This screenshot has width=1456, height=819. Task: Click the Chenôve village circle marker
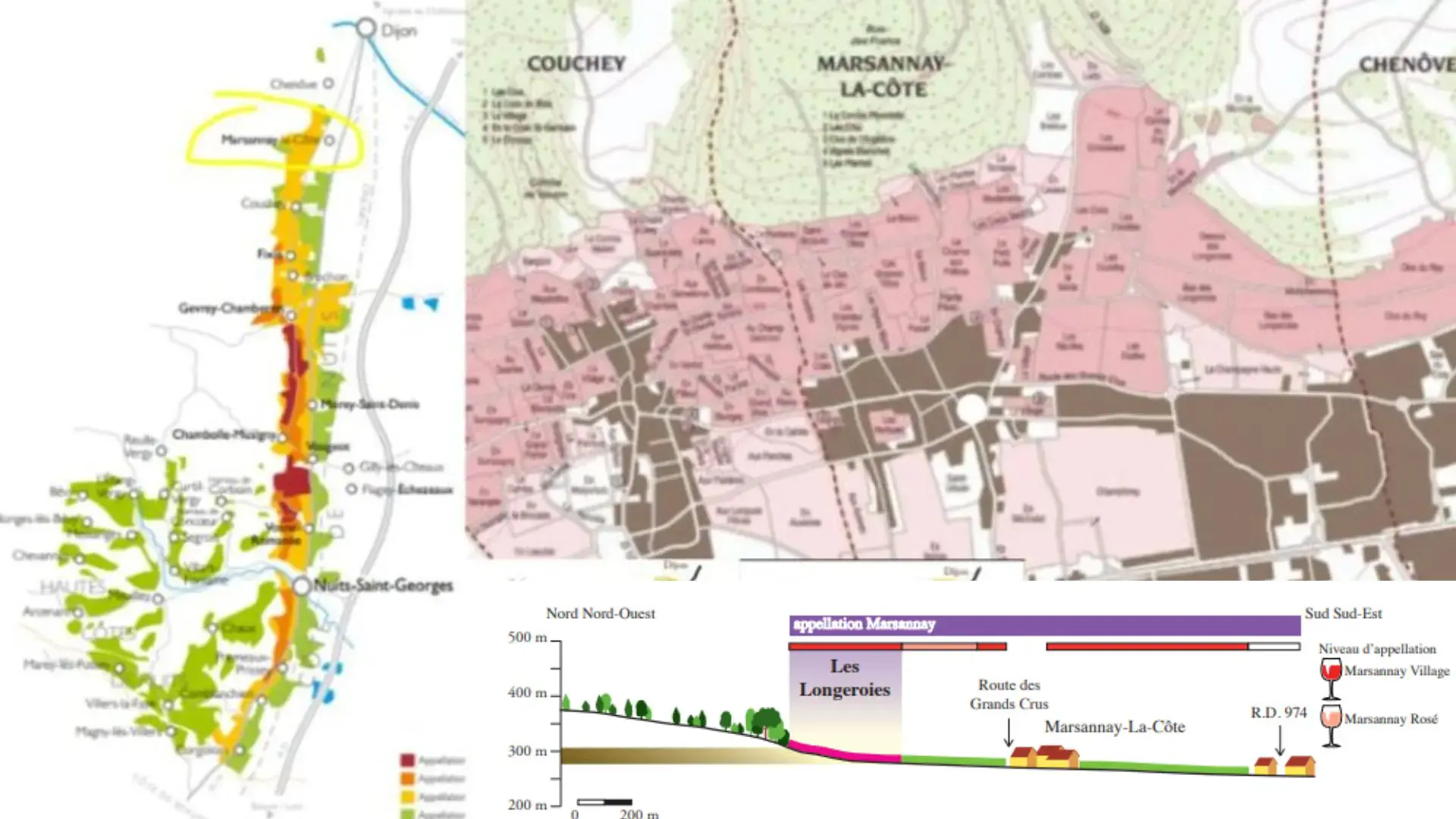coord(328,83)
